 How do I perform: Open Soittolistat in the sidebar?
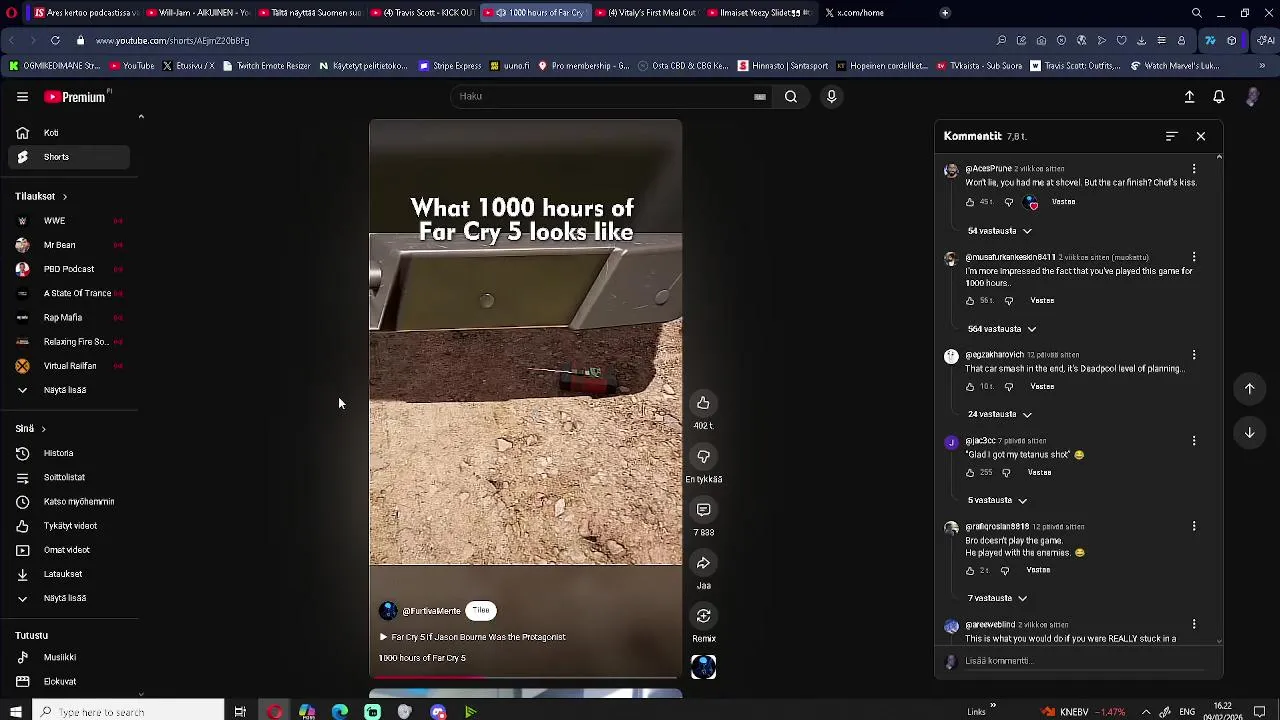[68, 477]
